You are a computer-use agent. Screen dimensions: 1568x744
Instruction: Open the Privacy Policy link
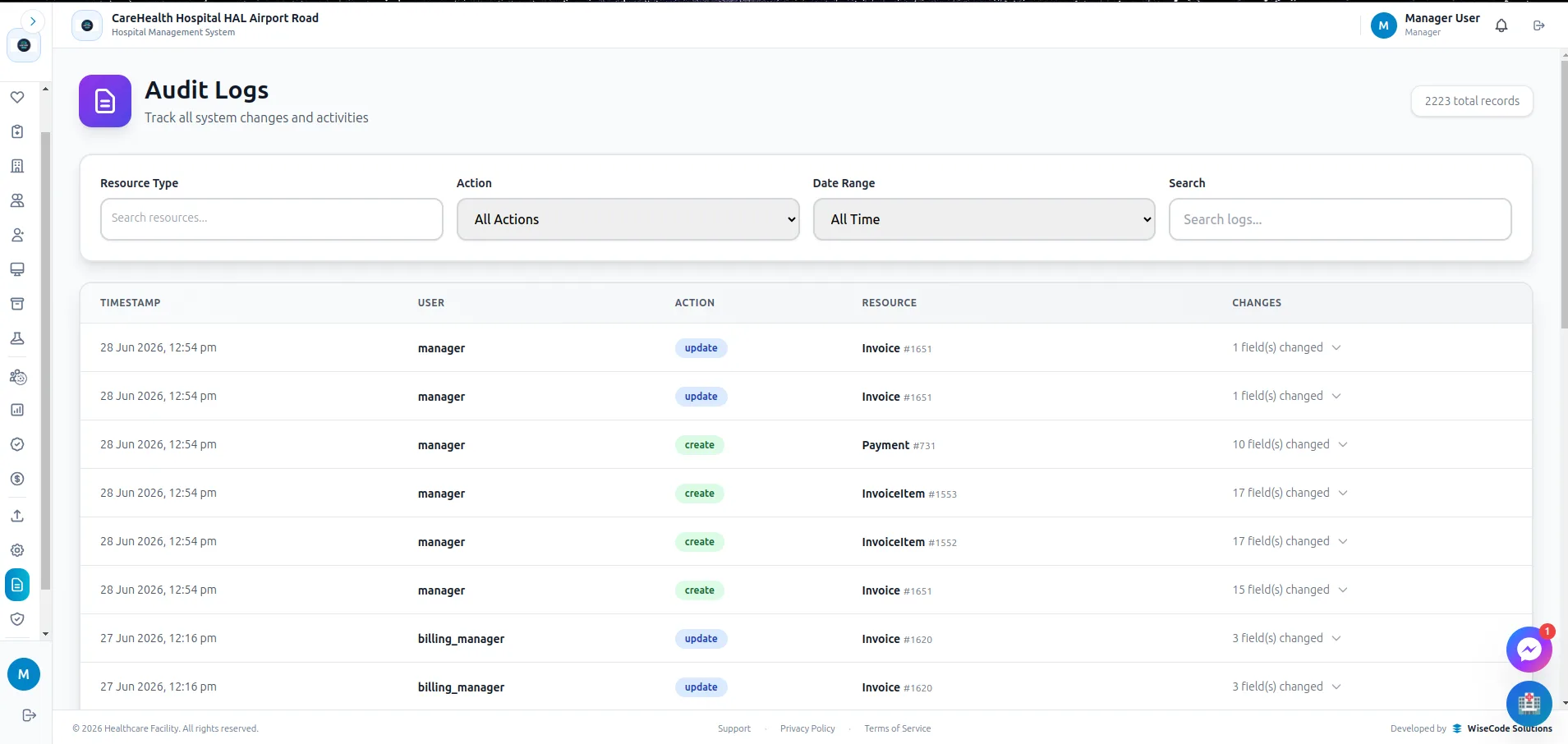(x=807, y=728)
